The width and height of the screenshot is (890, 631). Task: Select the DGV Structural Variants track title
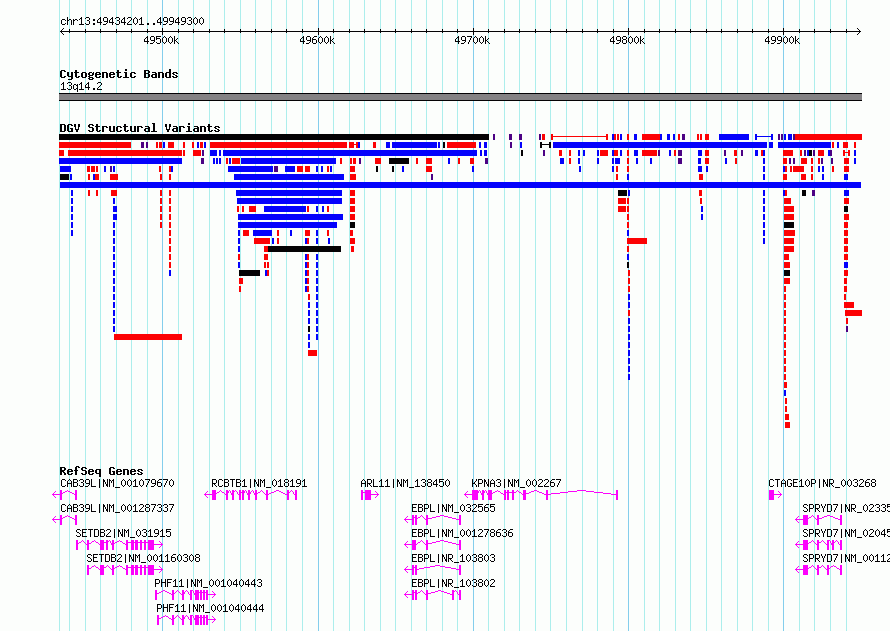click(140, 128)
